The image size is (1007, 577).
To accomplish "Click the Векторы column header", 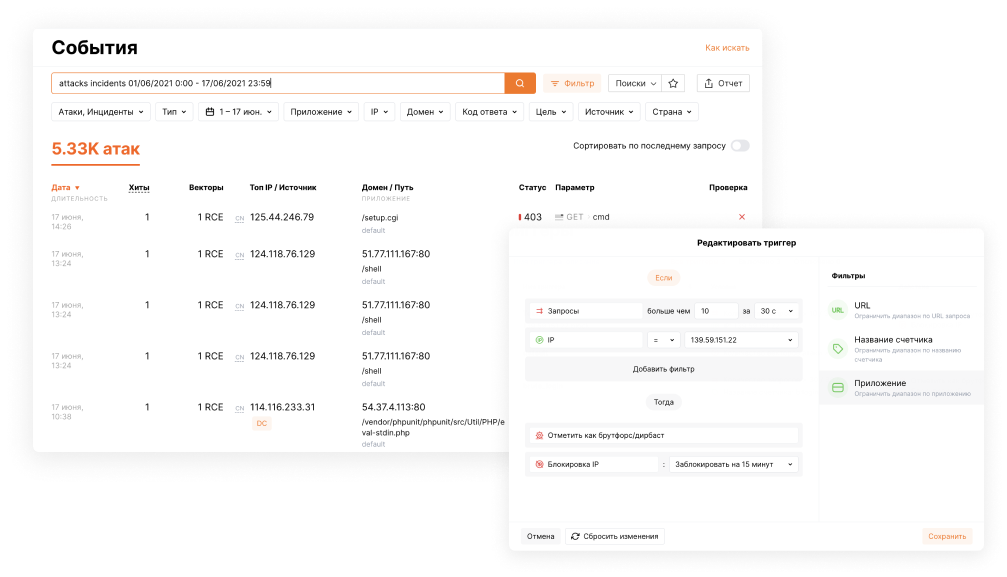I will [x=206, y=188].
